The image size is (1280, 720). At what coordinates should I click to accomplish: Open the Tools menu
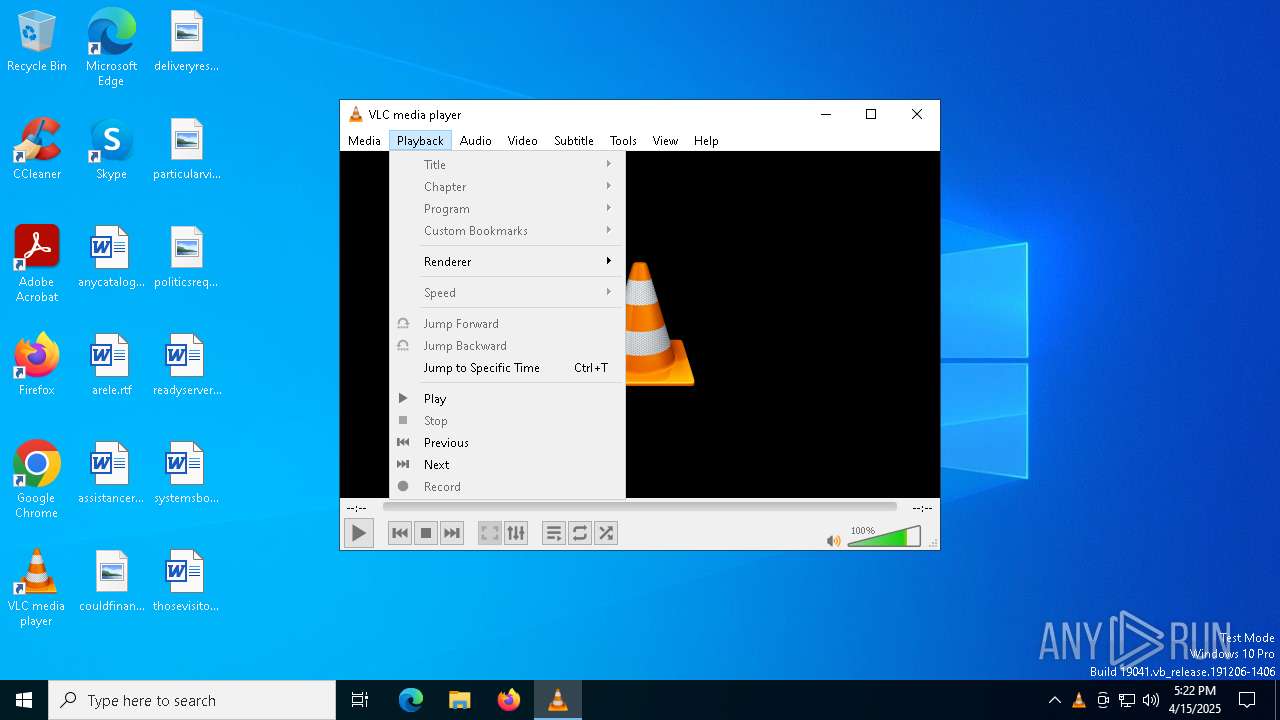click(x=623, y=141)
